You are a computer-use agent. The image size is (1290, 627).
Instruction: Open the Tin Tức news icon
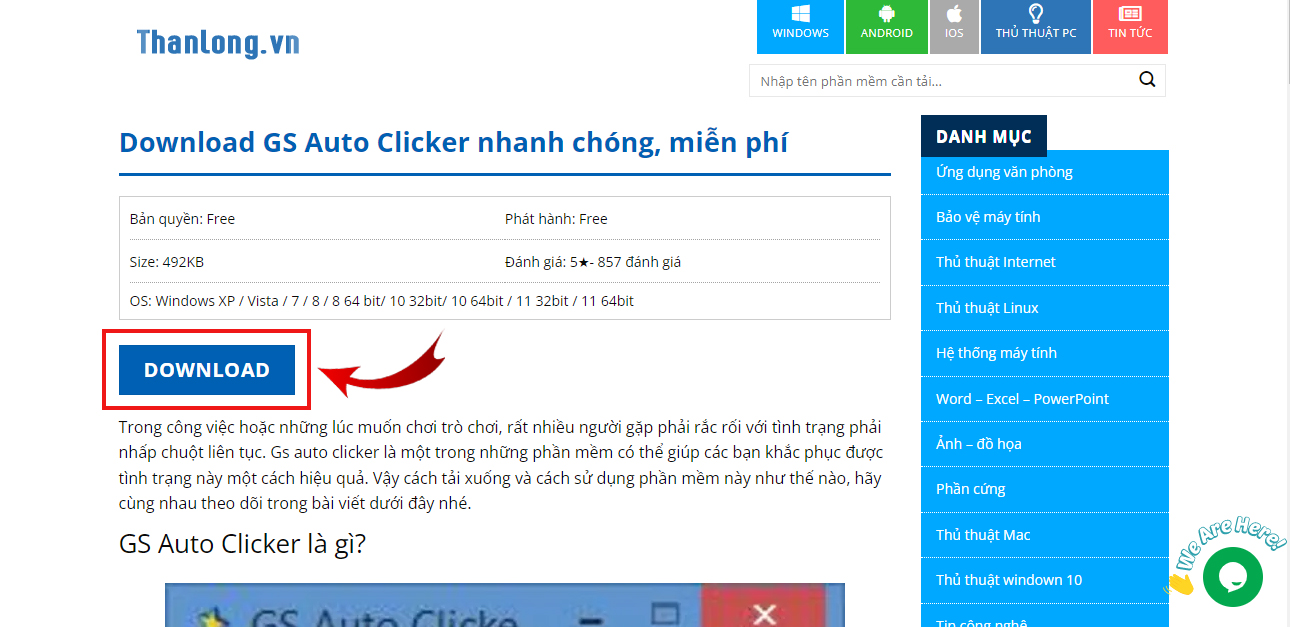pyautogui.click(x=1130, y=14)
